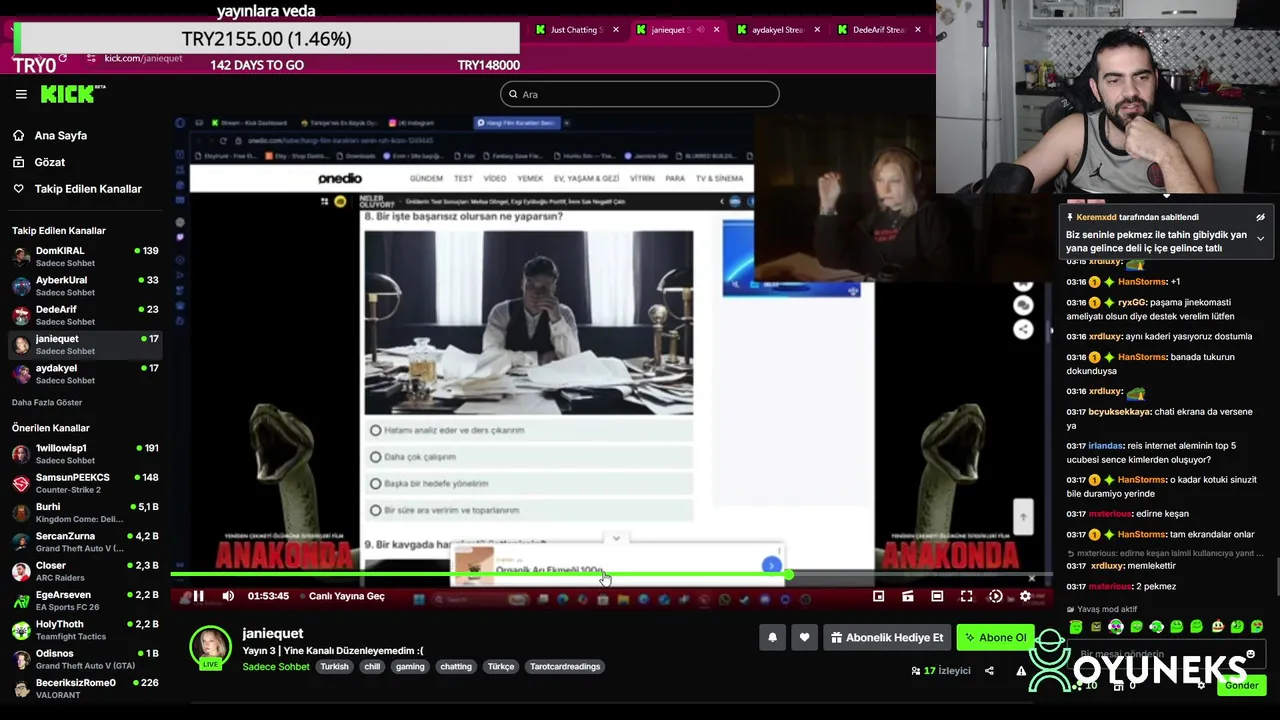Hide the pinned chat message
This screenshot has height=720, width=1280.
coord(1260,217)
